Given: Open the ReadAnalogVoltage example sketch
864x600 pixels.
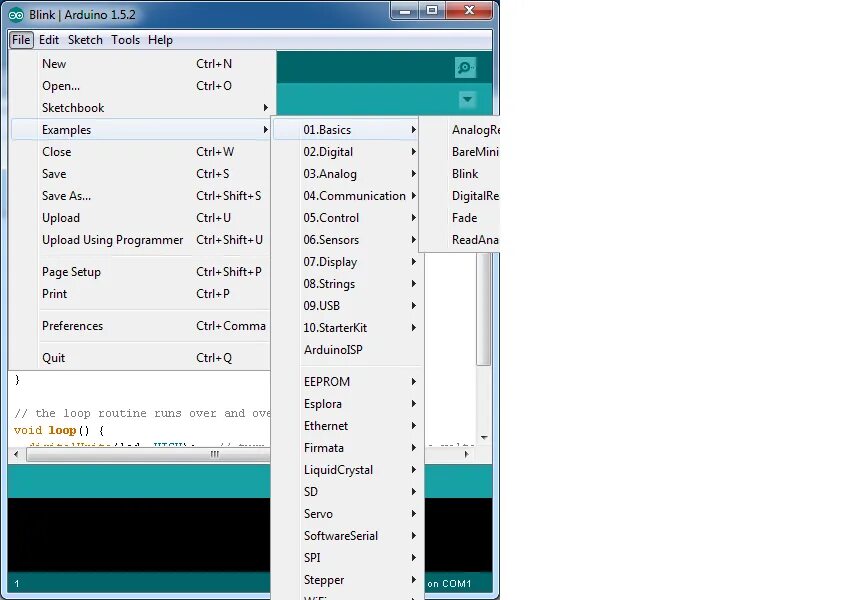Looking at the screenshot, I should 461,240.
